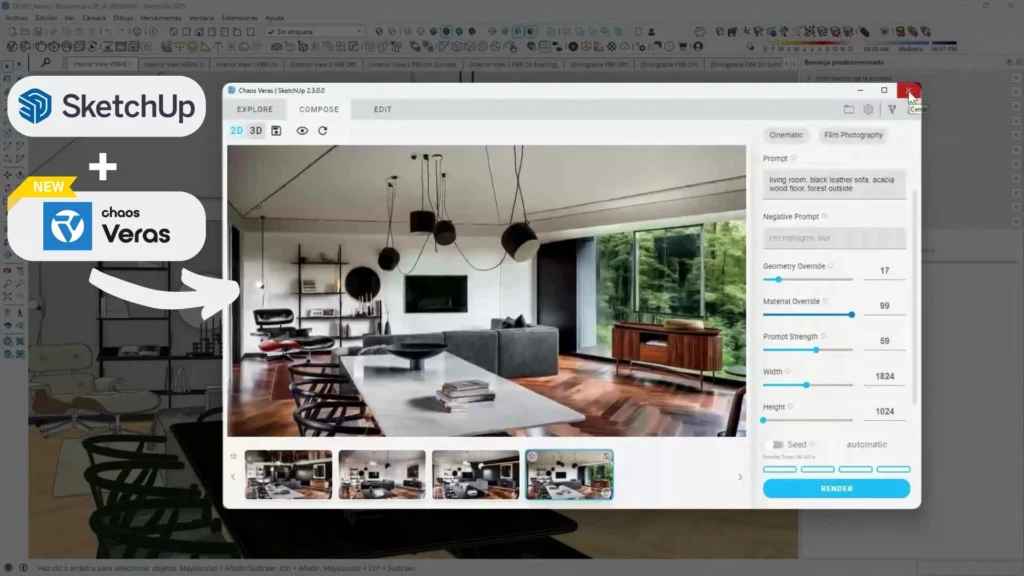Click the Extension Warehouse cart icon
Image resolution: width=1024 pixels, height=576 pixels.
click(682, 46)
